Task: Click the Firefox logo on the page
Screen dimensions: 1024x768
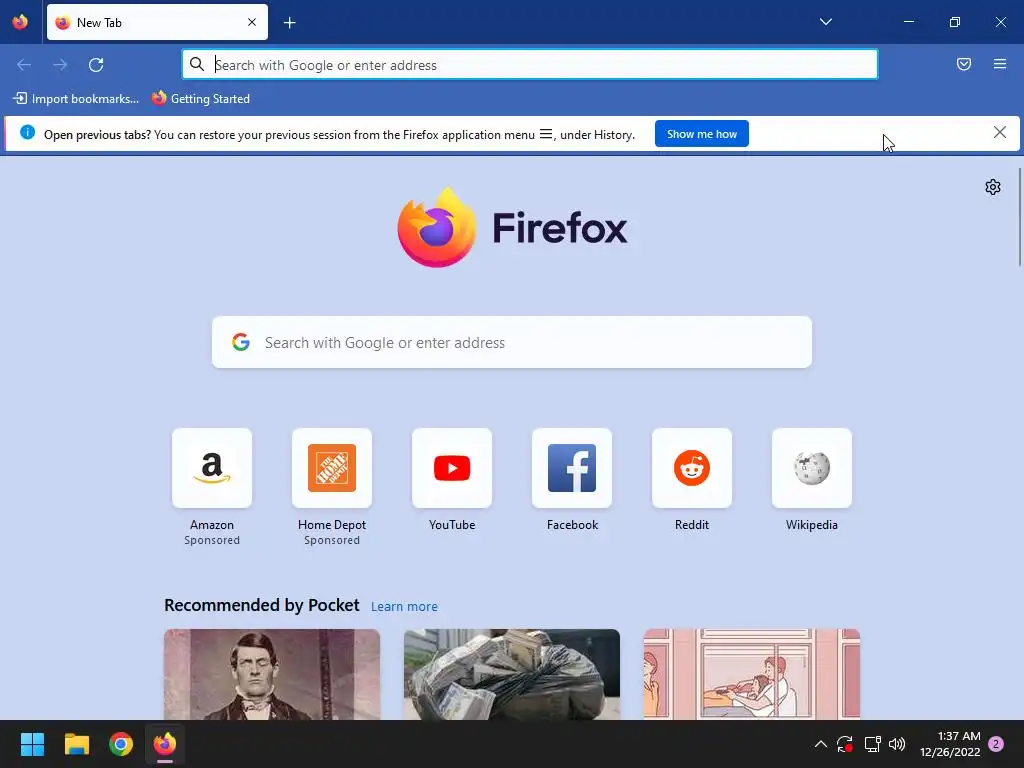Action: [x=512, y=227]
